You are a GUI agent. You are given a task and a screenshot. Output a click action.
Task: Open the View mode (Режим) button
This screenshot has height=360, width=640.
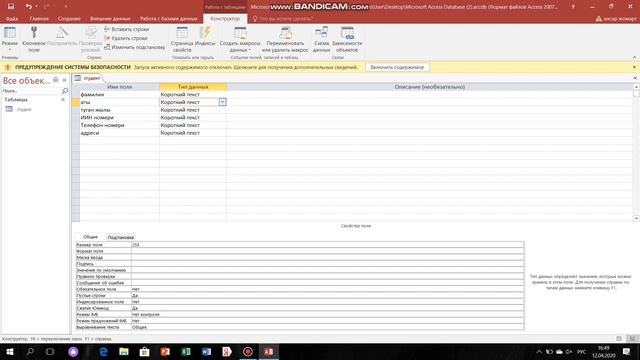(9, 39)
